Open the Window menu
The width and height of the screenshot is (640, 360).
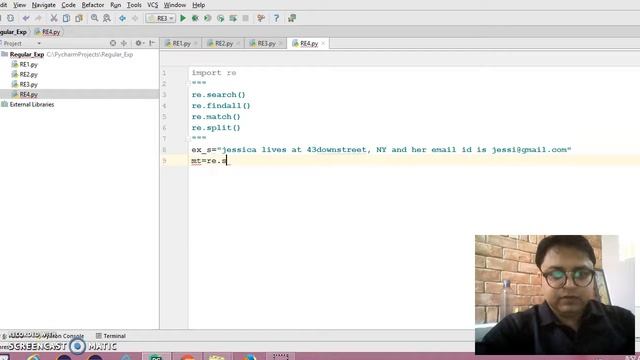coord(175,5)
